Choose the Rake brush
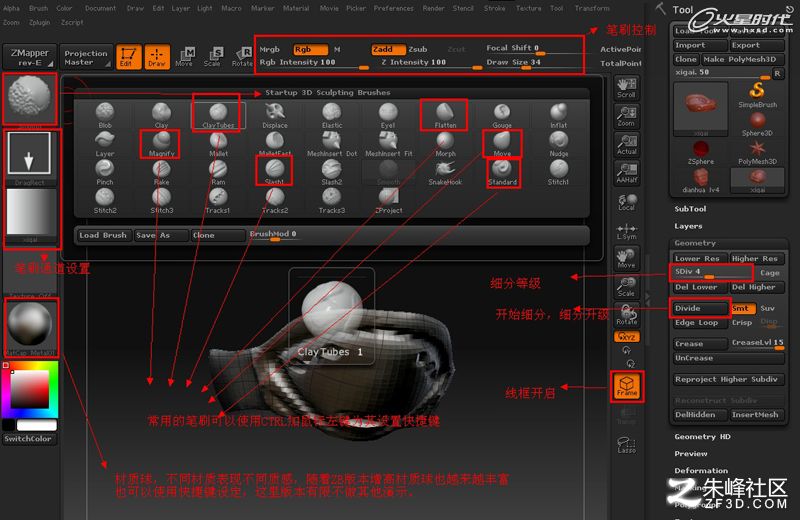Viewport: 800px width, 520px height. [161, 172]
